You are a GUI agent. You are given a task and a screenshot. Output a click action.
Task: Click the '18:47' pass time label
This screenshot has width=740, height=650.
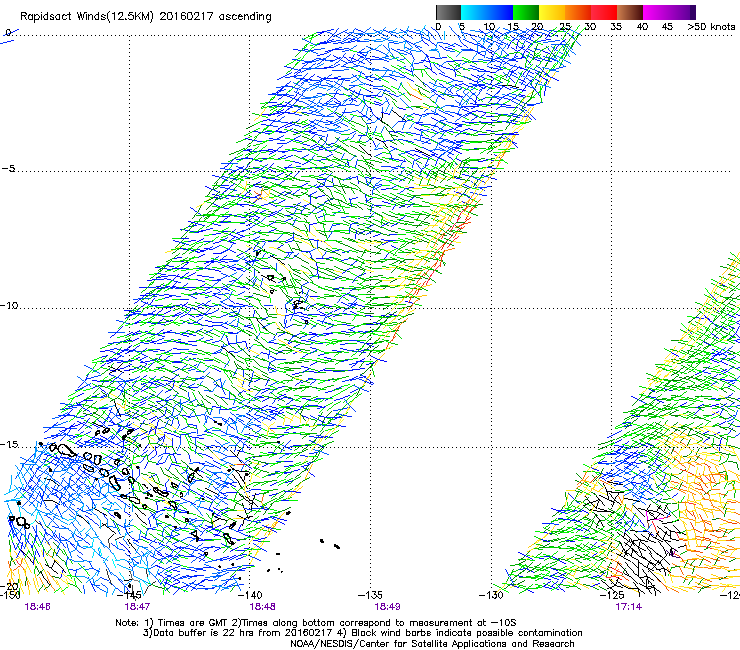click(137, 607)
